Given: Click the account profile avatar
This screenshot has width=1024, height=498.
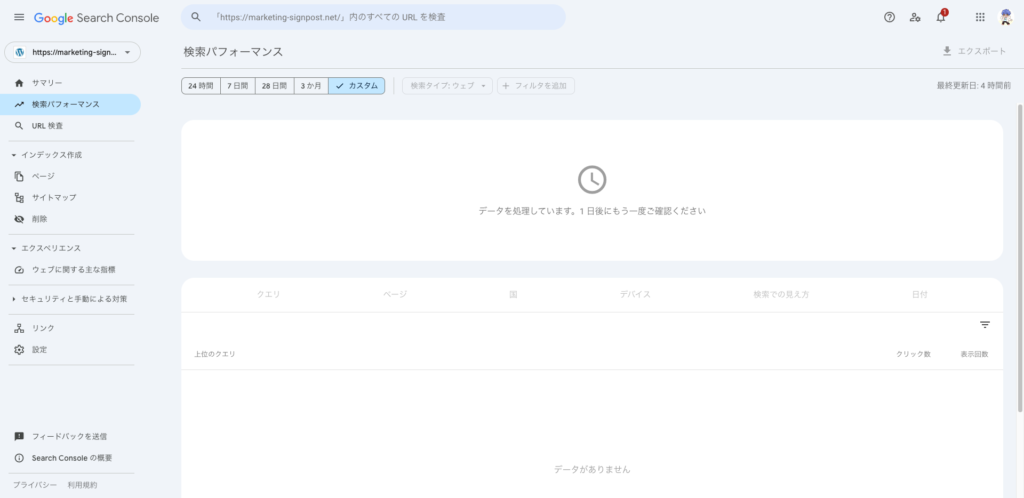Looking at the screenshot, I should click(1005, 17).
